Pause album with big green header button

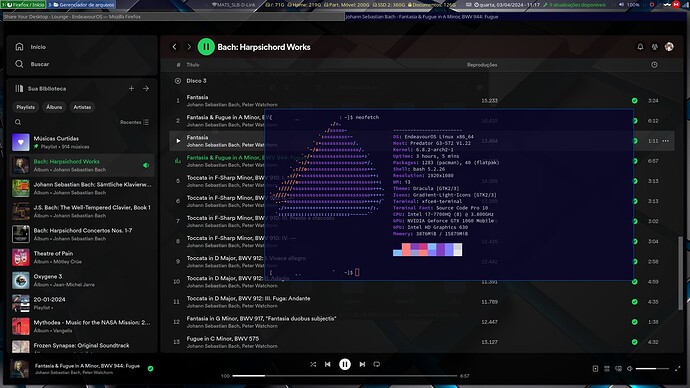(x=206, y=47)
